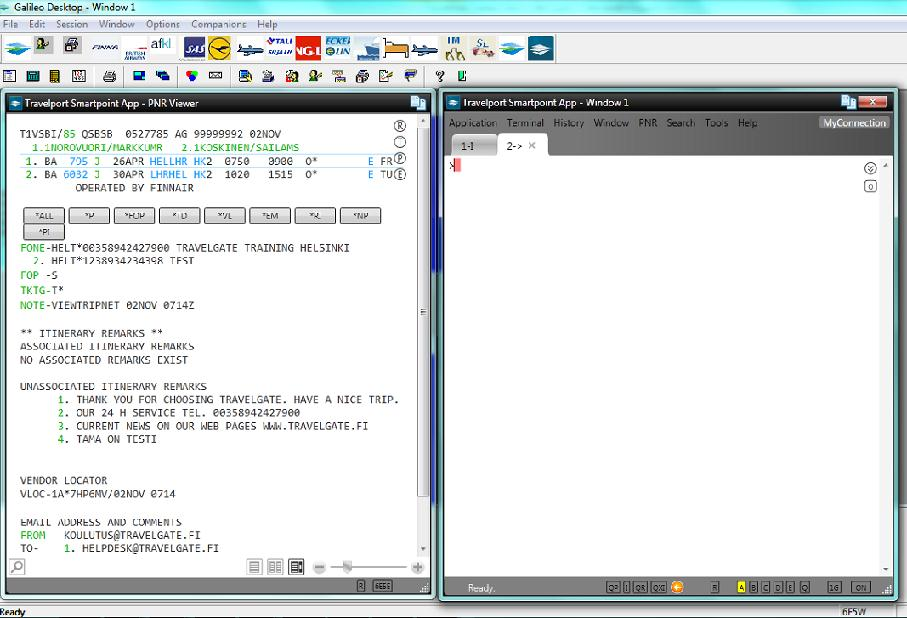Open the PNR menu in Smartpoint Window 1
This screenshot has width=907, height=618.
648,123
